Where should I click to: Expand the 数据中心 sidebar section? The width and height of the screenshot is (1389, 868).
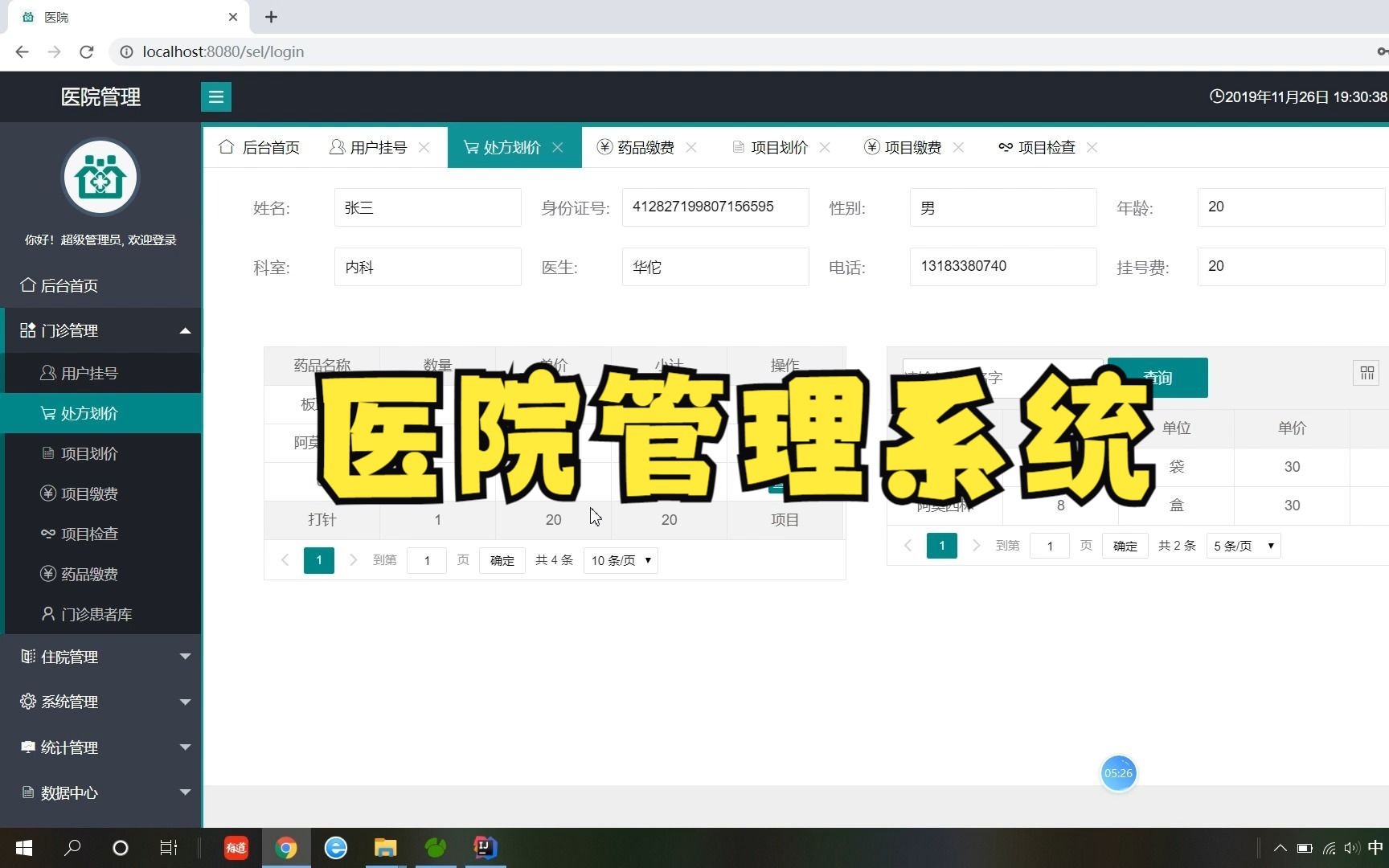pyautogui.click(x=100, y=792)
